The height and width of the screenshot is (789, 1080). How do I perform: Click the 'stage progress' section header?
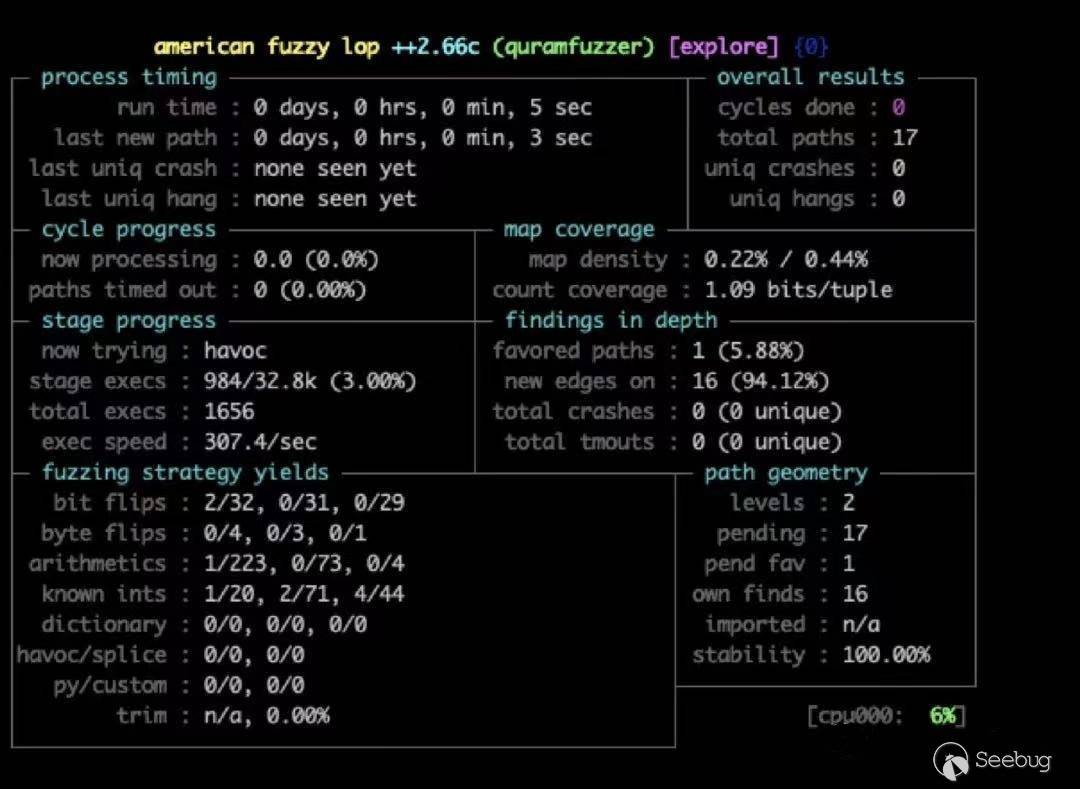click(129, 320)
